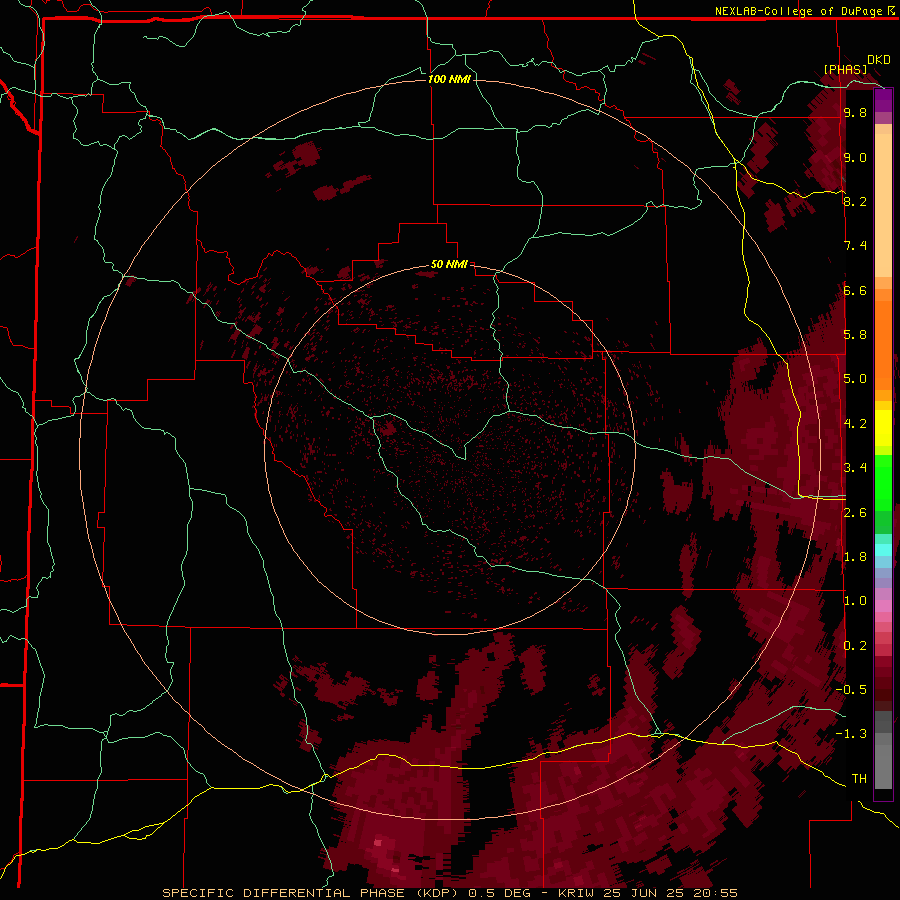Click the 2.6 value on the color scale

coord(855,513)
